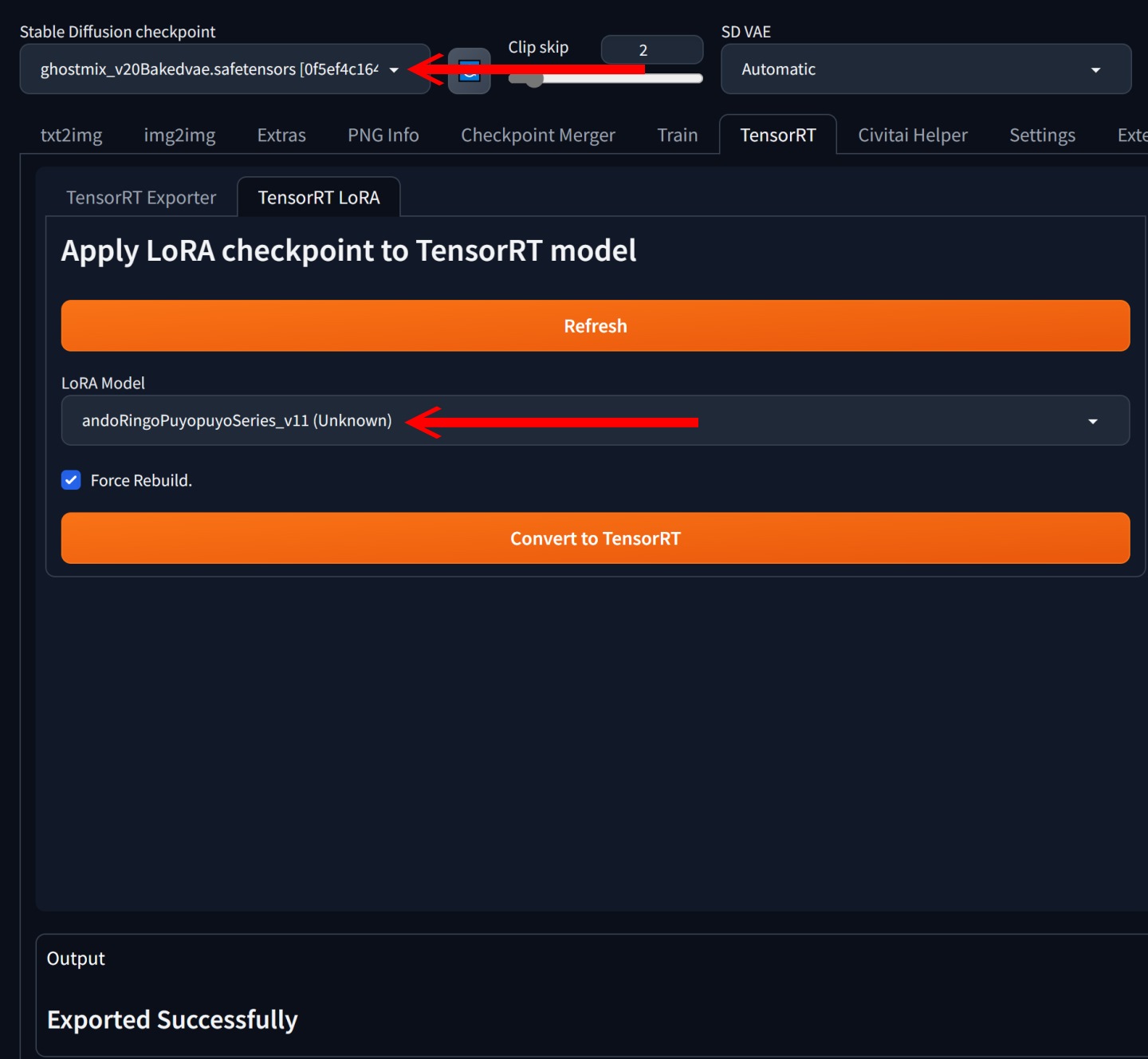The height and width of the screenshot is (1059, 1148).
Task: Open the Civitai Helper tab
Action: [911, 135]
